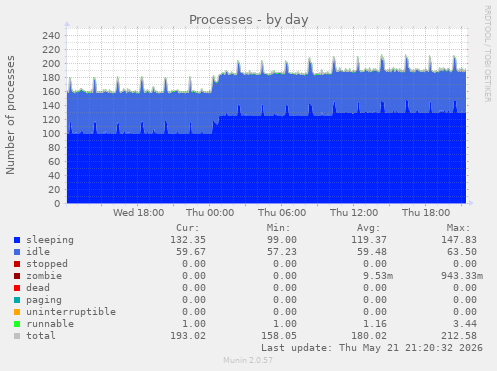
Task: Click the 'Number of processes' axis label
Action: [11, 115]
